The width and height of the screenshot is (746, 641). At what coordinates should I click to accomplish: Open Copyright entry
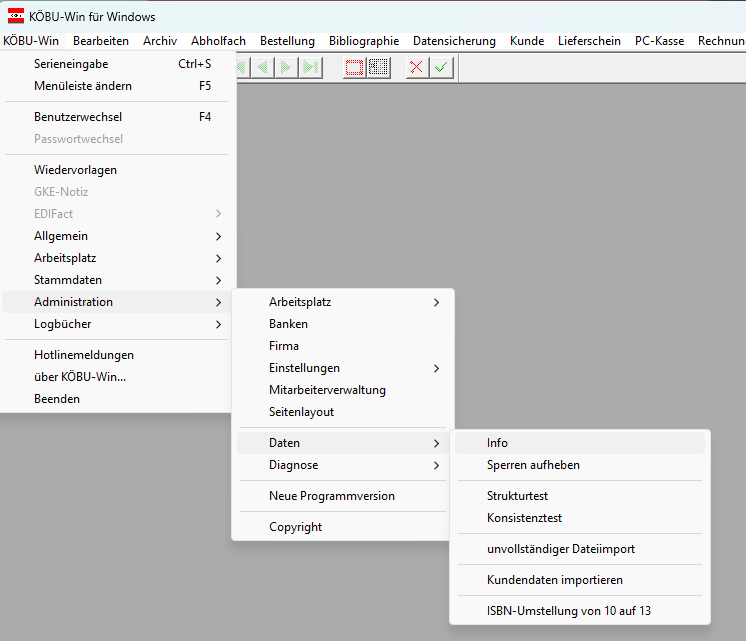[x=343, y=527]
